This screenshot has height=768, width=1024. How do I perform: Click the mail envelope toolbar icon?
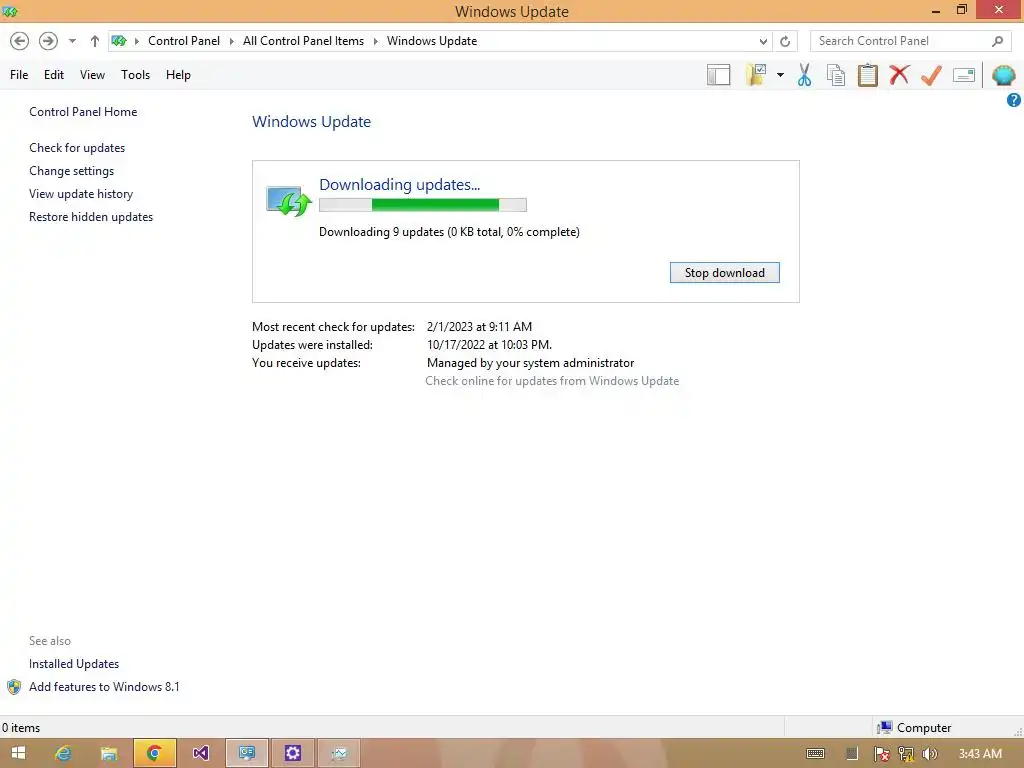964,75
